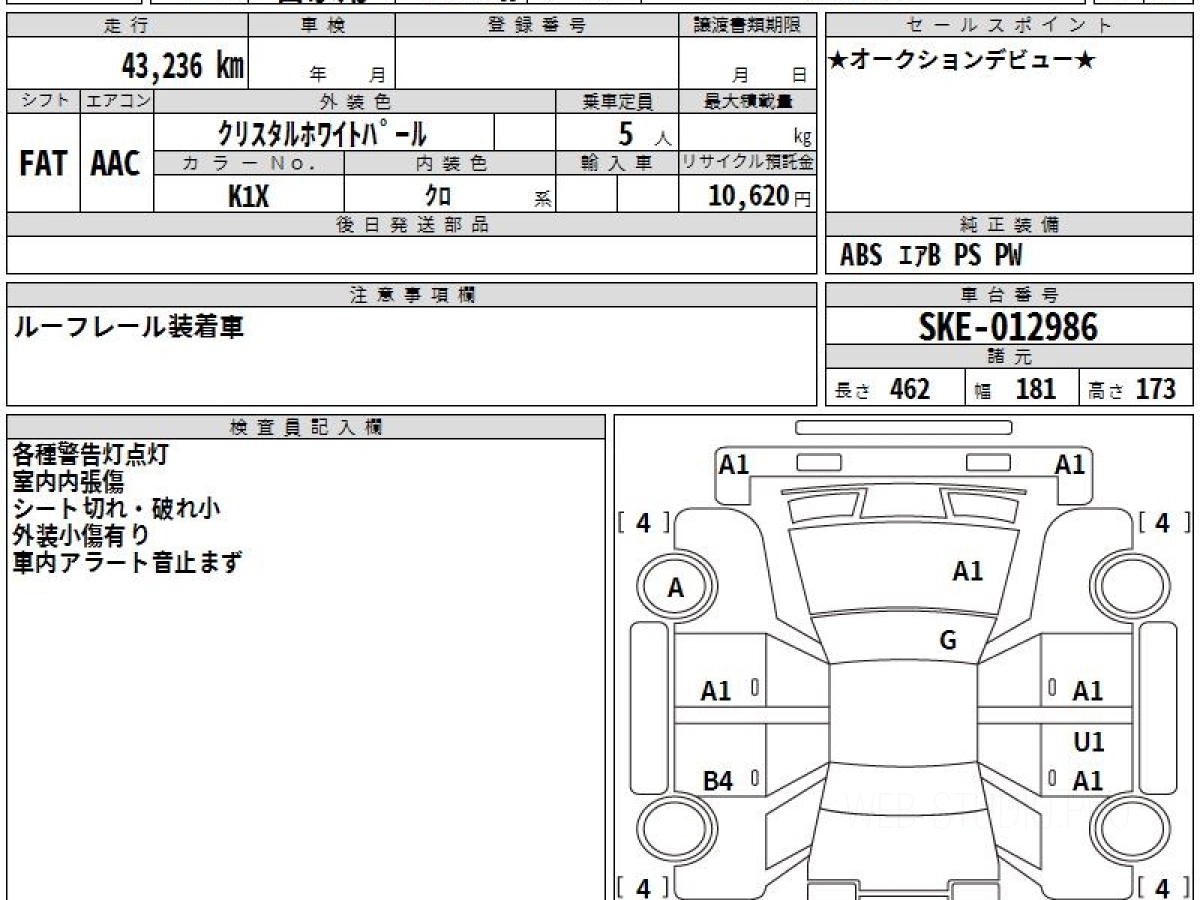
Task: Click the top-right A1 bumper mark
Action: pyautogui.click(x=1070, y=464)
